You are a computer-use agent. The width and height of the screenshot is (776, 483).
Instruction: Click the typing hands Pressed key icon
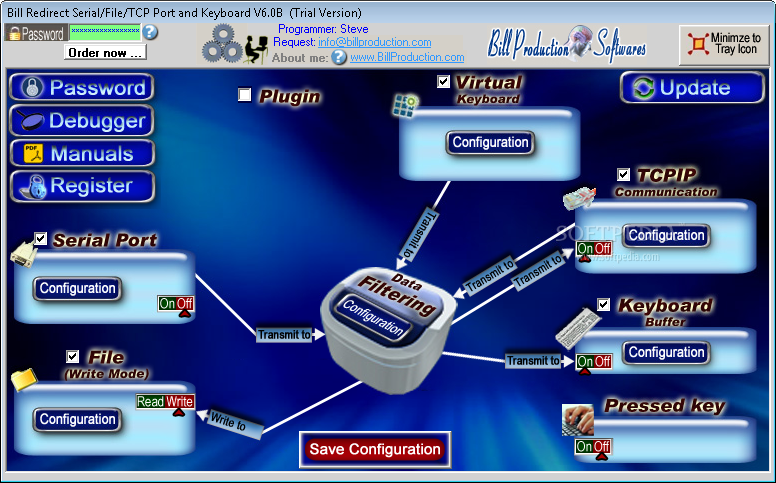click(578, 420)
